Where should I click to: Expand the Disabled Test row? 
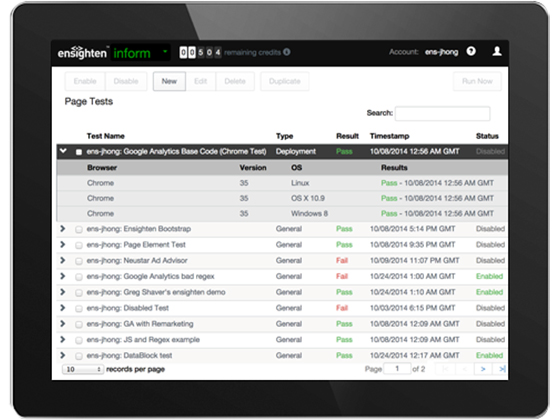click(x=62, y=308)
